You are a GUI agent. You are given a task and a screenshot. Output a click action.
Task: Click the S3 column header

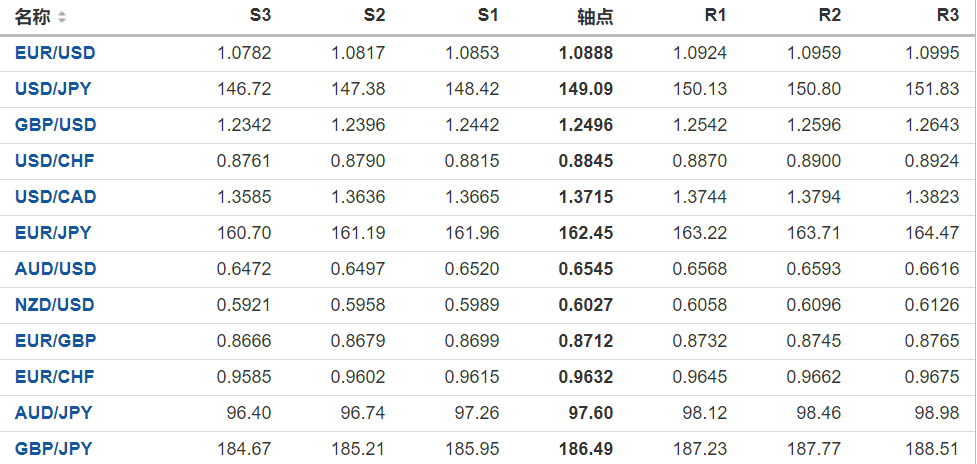[260, 16]
